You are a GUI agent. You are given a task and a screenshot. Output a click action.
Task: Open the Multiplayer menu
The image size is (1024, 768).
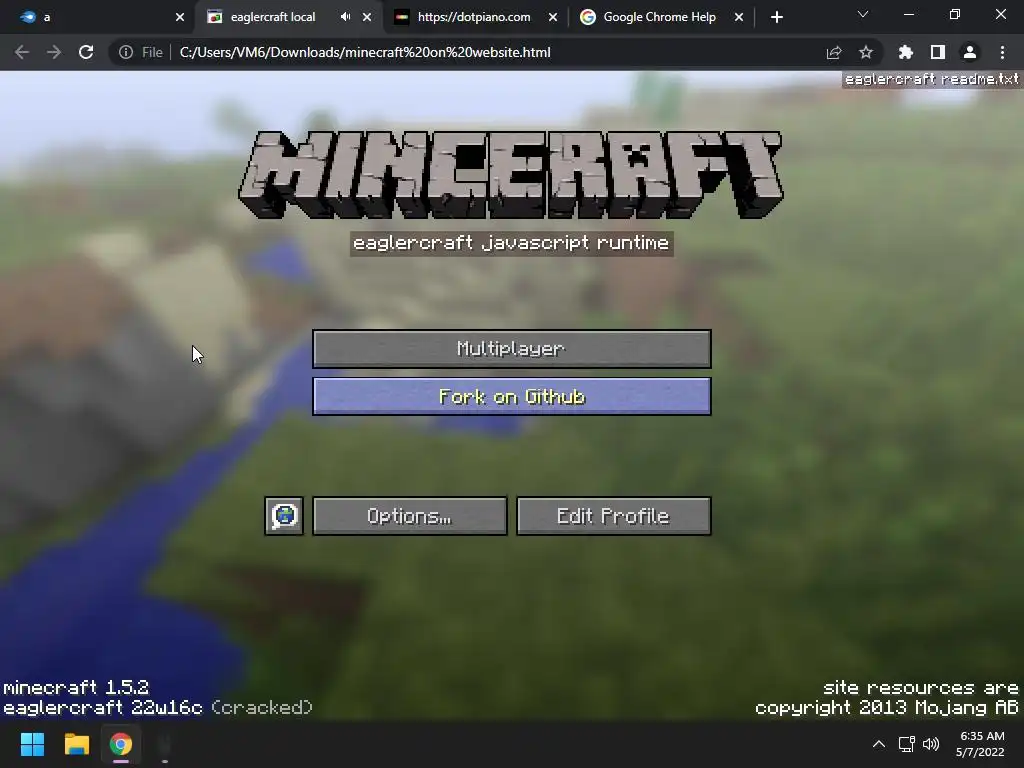[511, 349]
